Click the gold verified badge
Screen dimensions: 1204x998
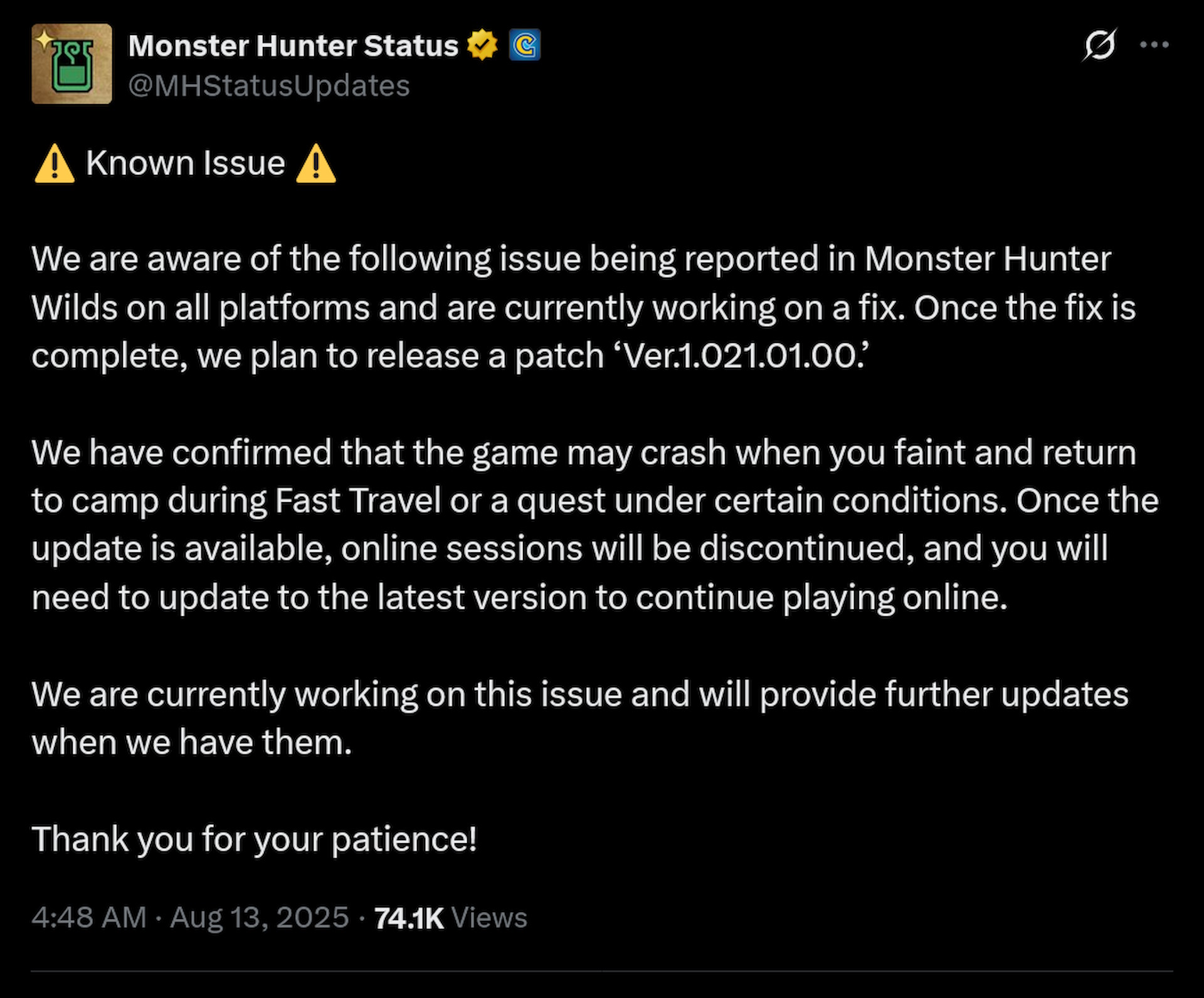[483, 44]
